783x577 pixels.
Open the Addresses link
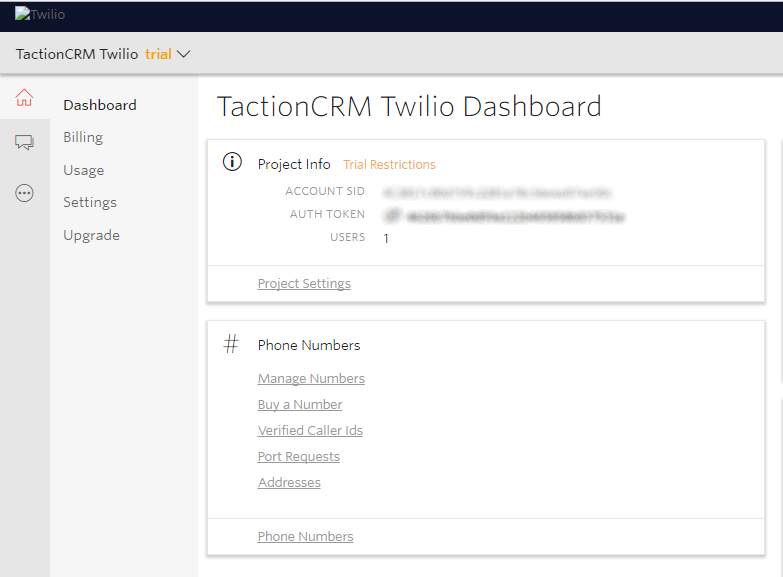[289, 483]
